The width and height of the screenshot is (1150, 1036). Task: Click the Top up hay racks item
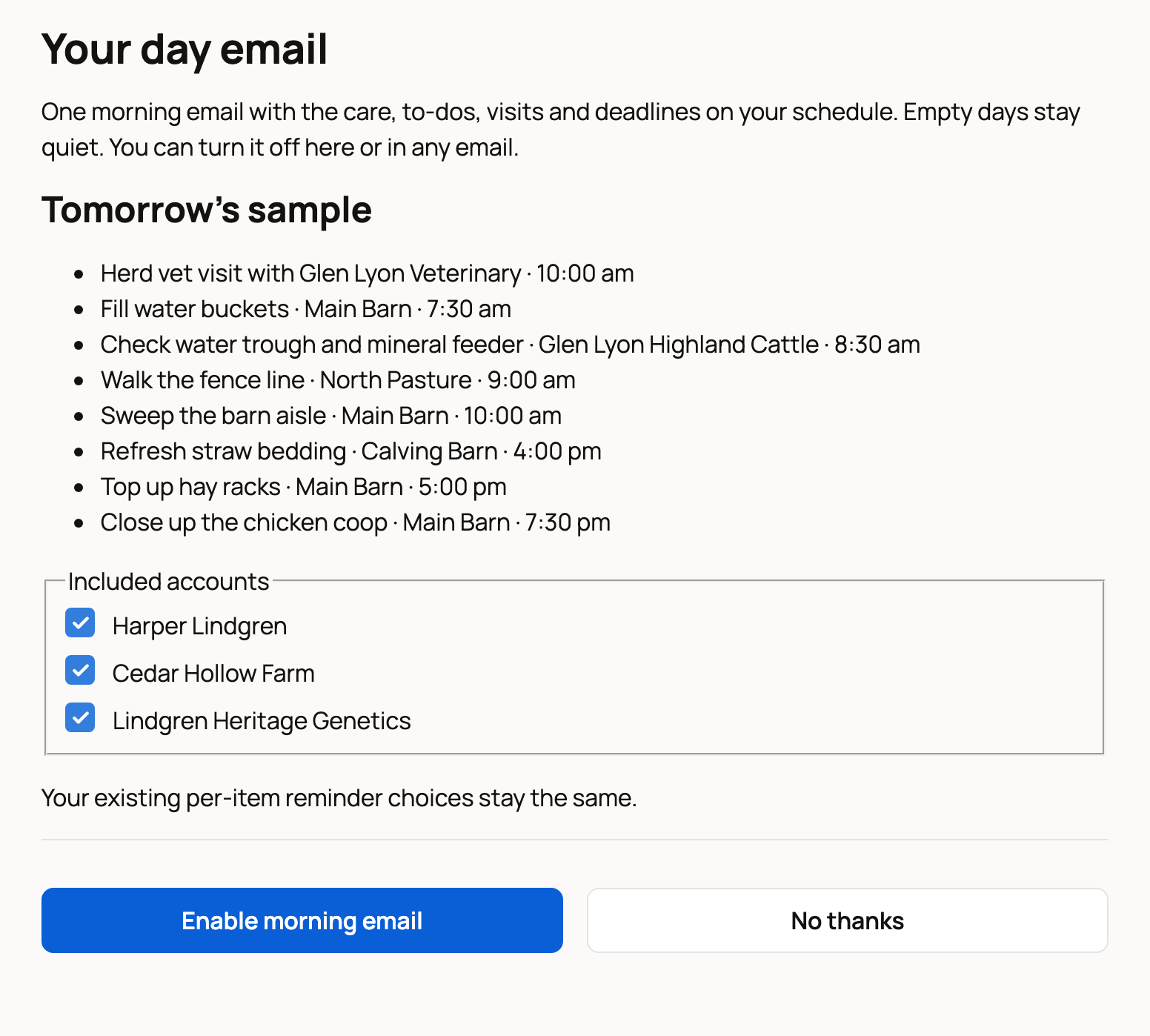click(x=304, y=487)
